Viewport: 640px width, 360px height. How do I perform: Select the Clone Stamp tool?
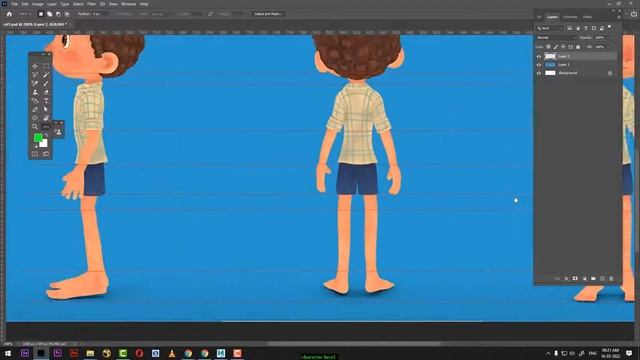[35, 92]
